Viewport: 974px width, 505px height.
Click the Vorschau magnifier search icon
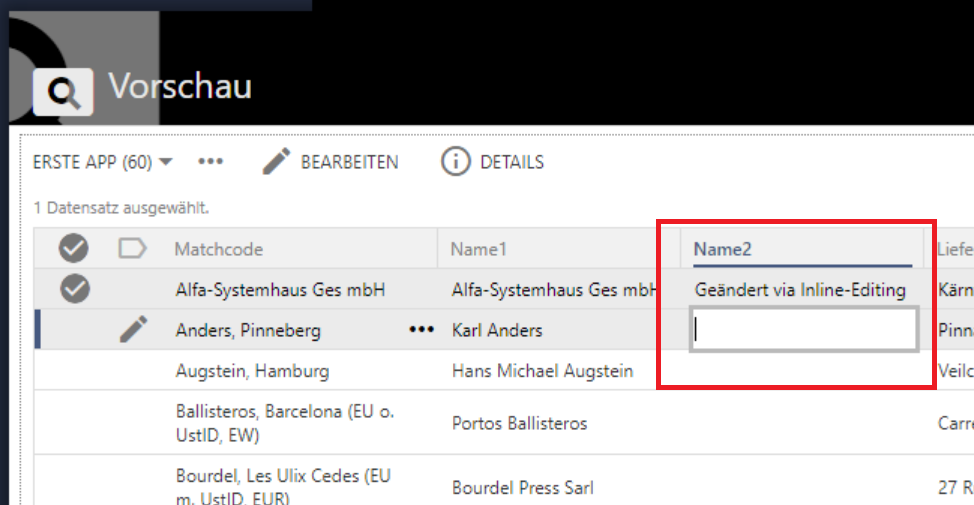(x=64, y=93)
